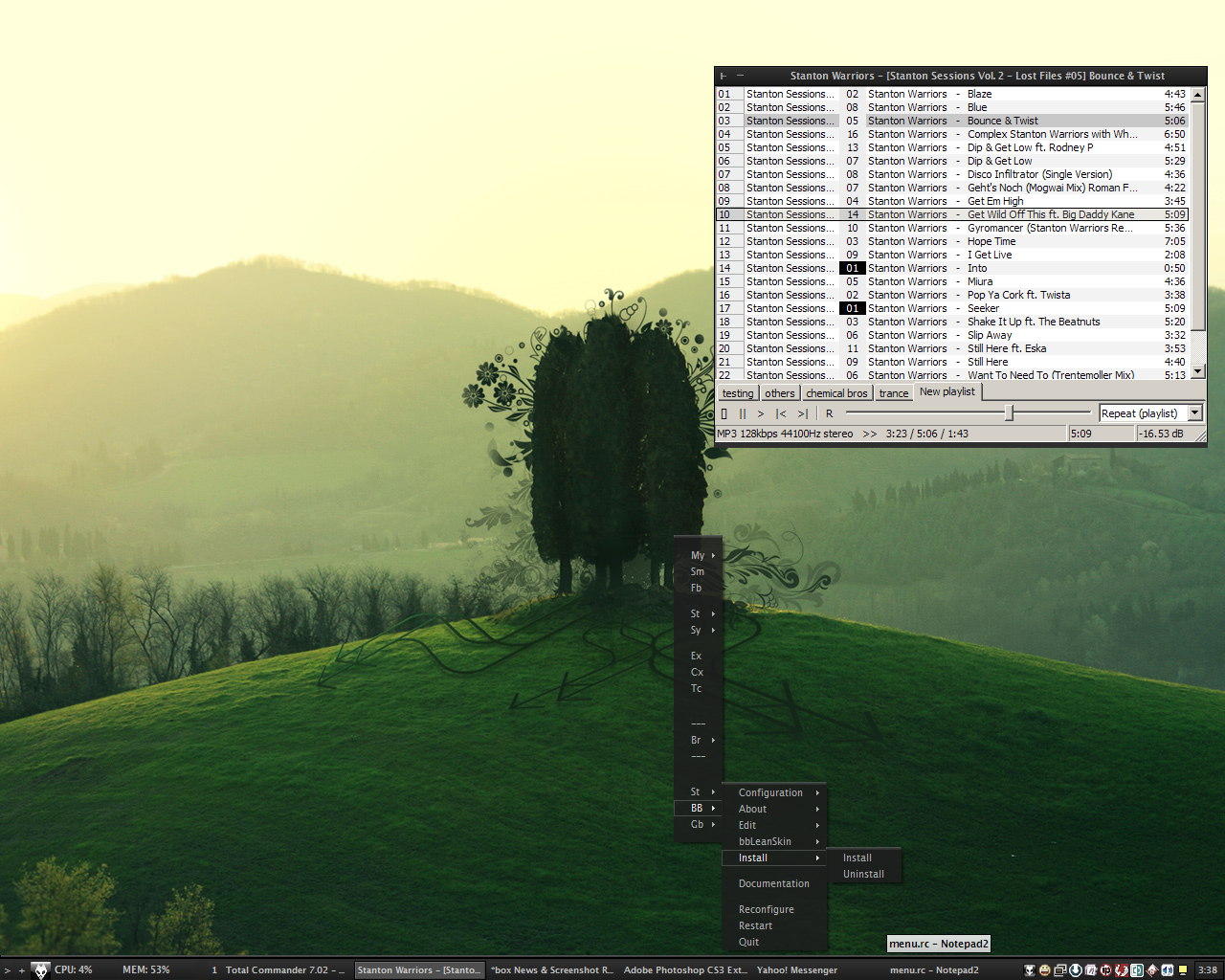Click the speaker volume tray icon
Image resolution: width=1225 pixels, height=980 pixels.
1168,969
